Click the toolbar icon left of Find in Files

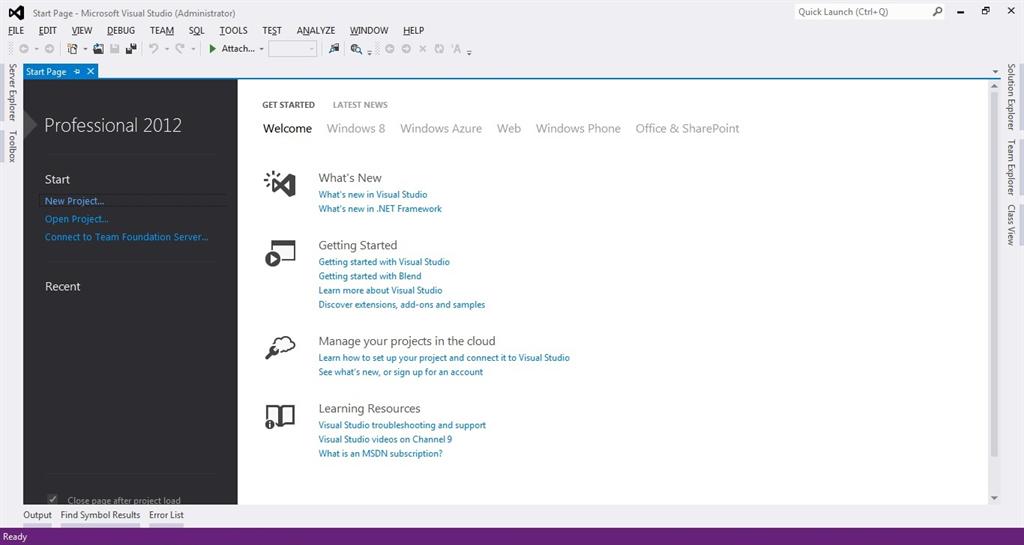pyautogui.click(x=334, y=49)
